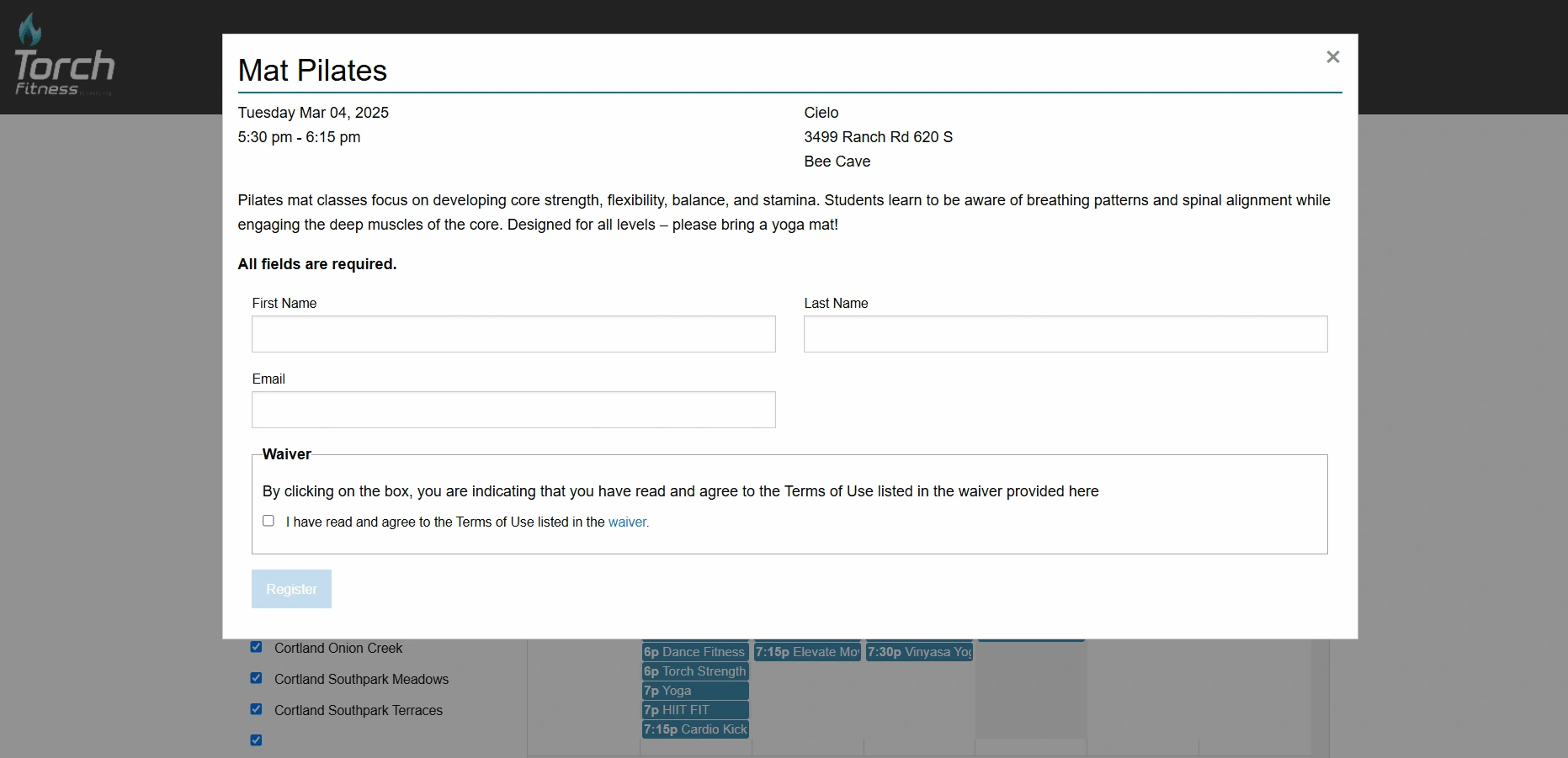Toggle the unlabeled checkbox below Southpark Terraces
The width and height of the screenshot is (1568, 758).
[x=256, y=740]
